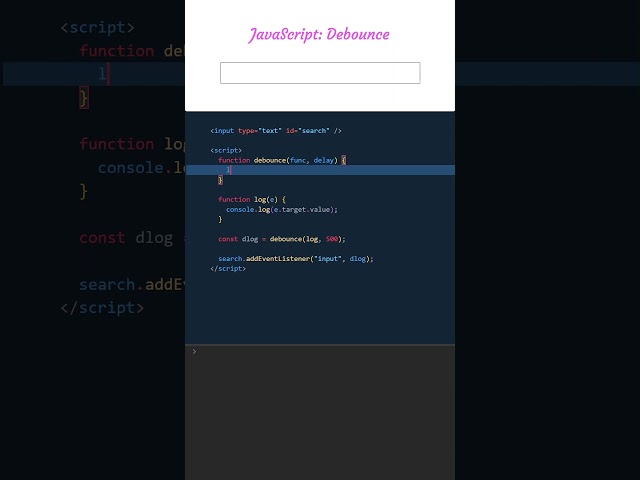Click the closing brace of debounce function
Viewport: 640px width, 480px height.
point(220,180)
